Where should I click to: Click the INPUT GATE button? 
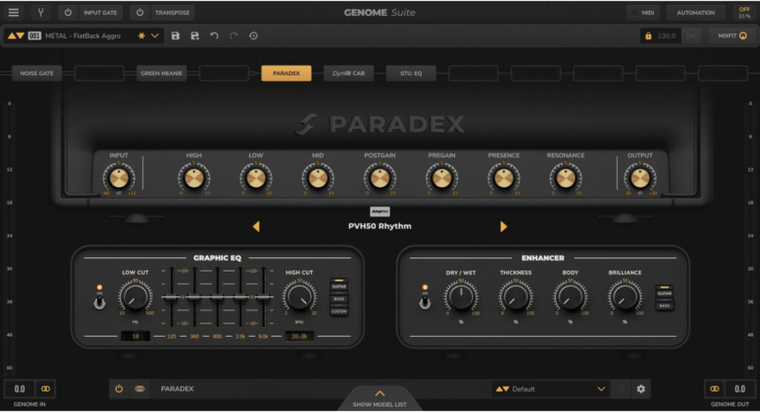tap(100, 13)
